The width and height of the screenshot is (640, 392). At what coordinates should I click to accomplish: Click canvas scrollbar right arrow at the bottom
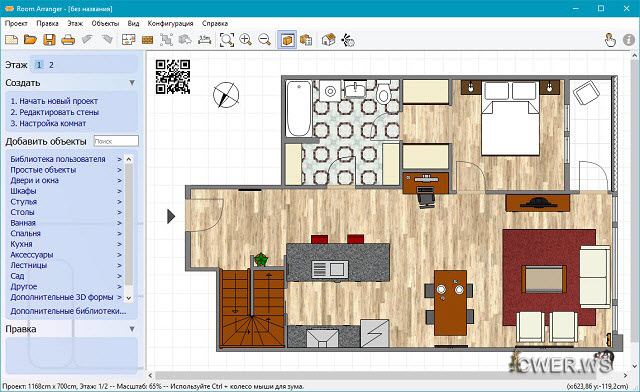(x=625, y=375)
